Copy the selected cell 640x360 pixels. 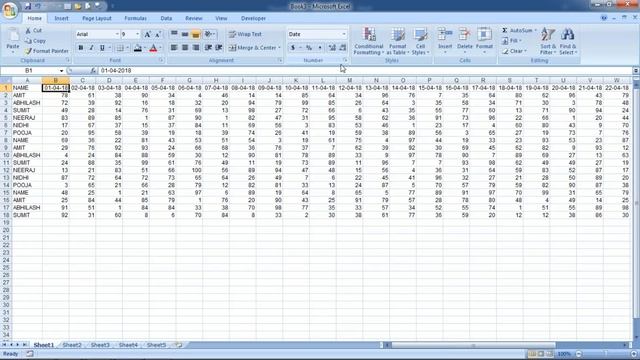pos(35,41)
